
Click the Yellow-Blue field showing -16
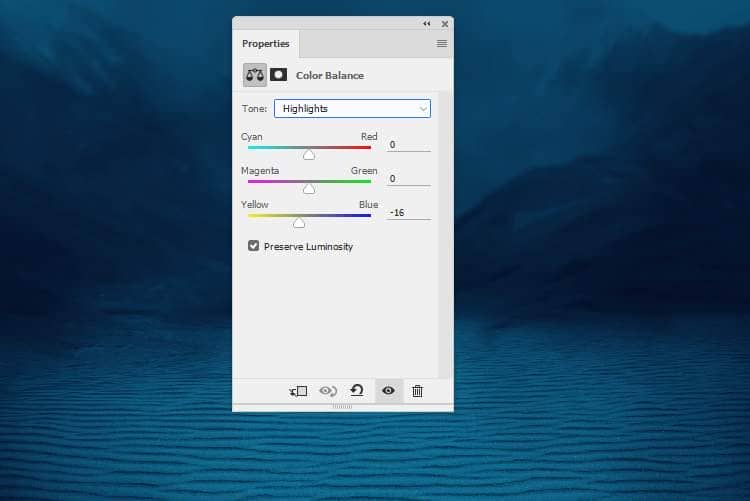(409, 213)
